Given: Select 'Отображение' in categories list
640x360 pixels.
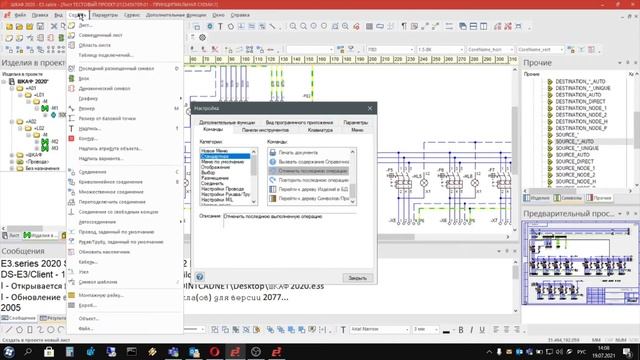Looking at the screenshot, I should coord(216,167).
